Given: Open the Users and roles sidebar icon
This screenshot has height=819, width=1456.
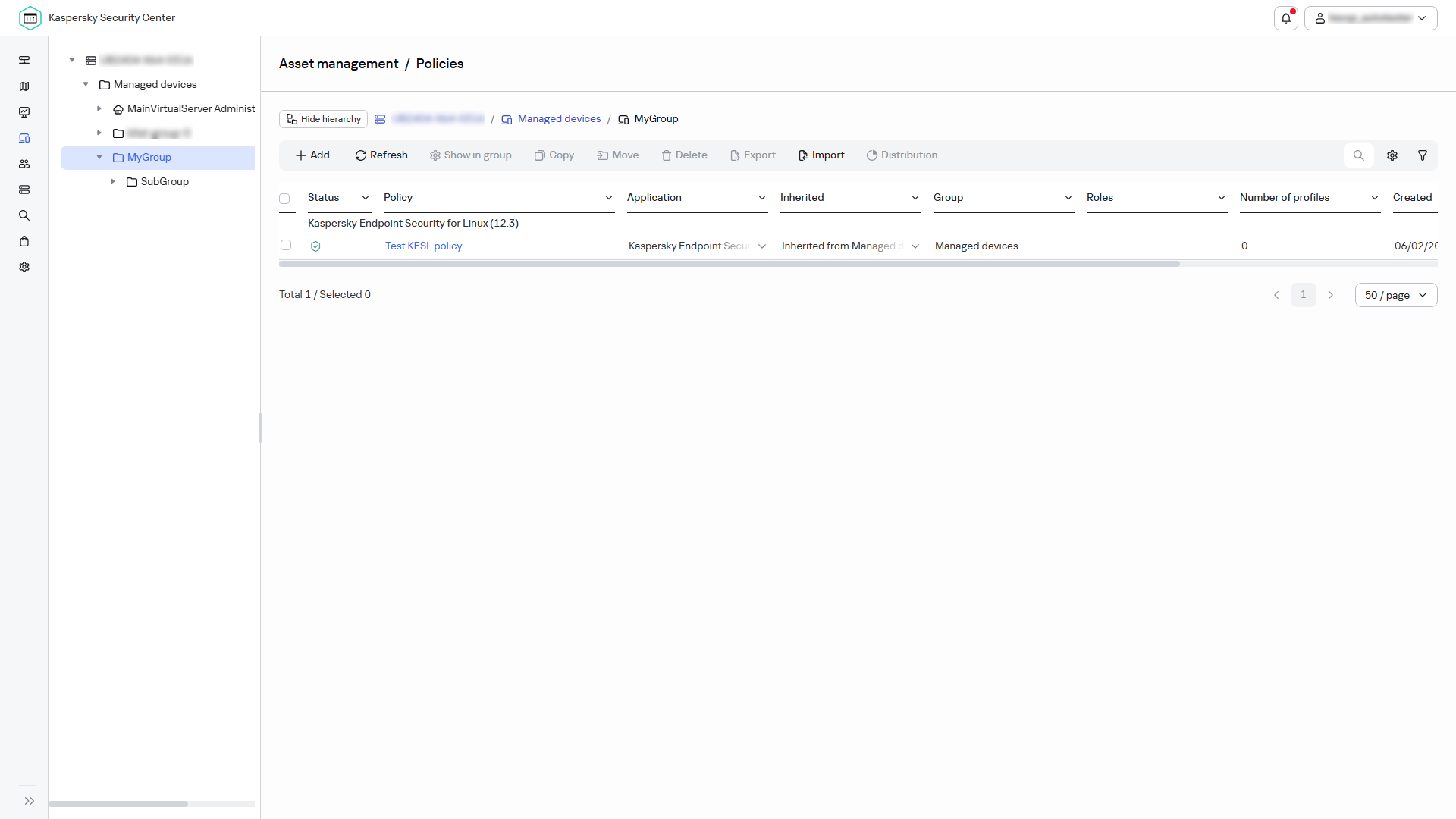Looking at the screenshot, I should click(x=24, y=164).
